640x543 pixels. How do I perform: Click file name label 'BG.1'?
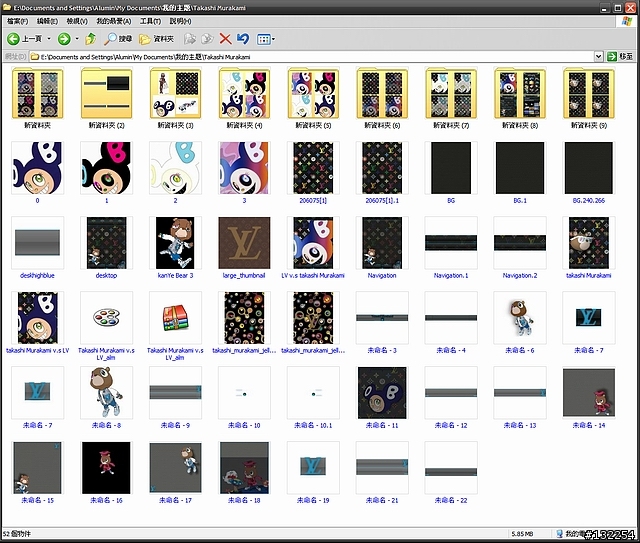tap(520, 200)
